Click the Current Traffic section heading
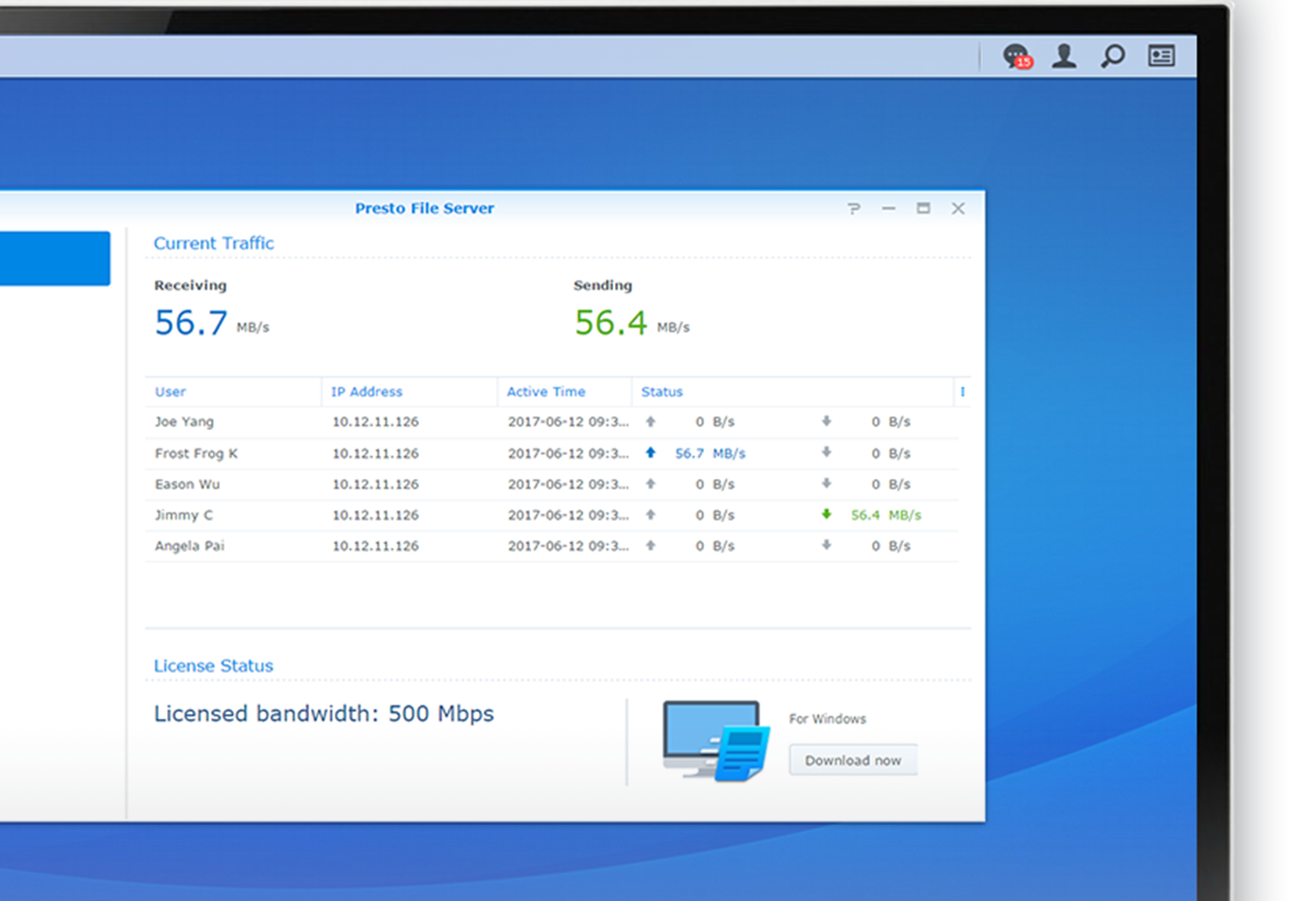 click(x=214, y=243)
